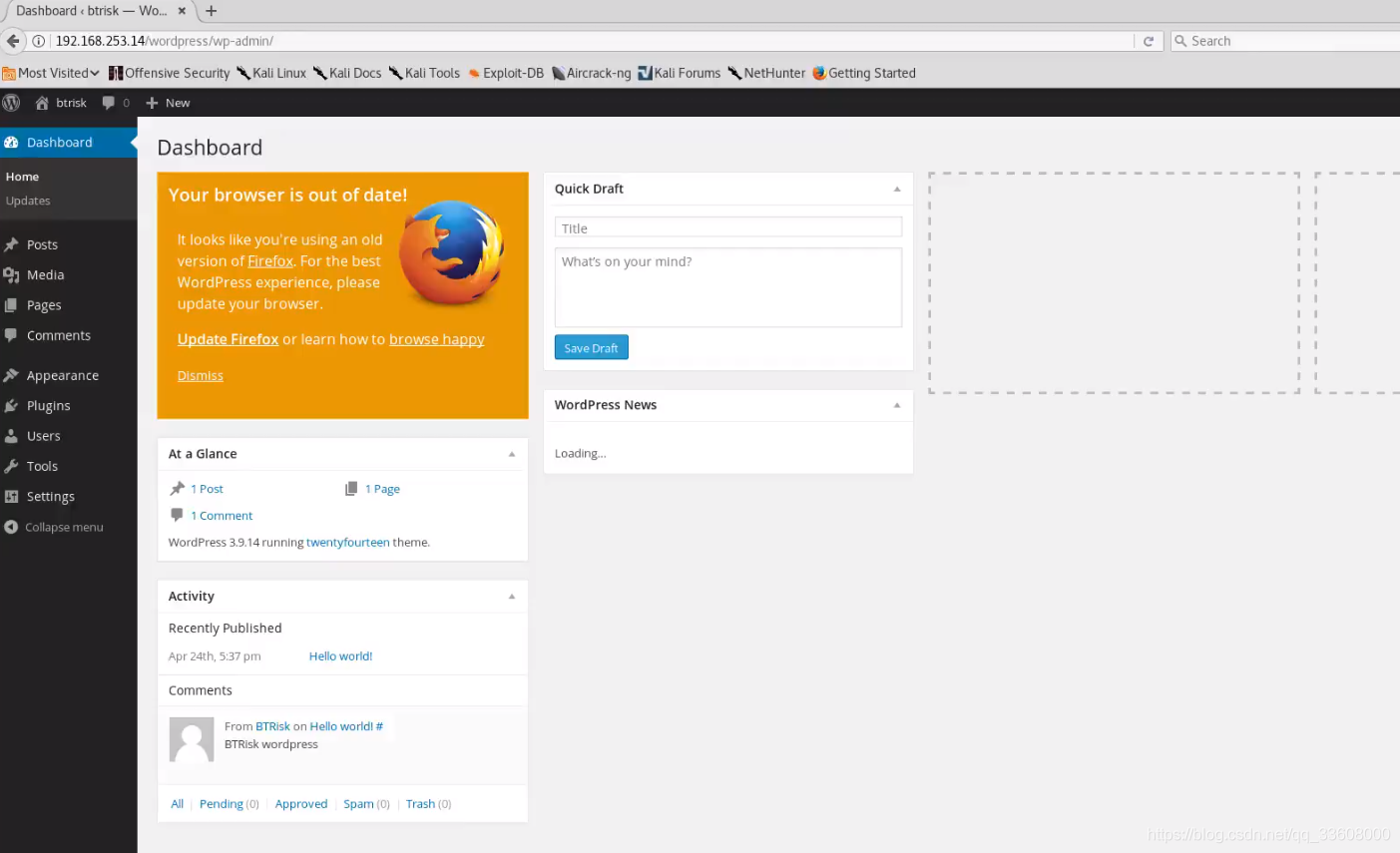Viewport: 1400px width, 853px height.
Task: Click the Media icon in sidebar
Action: [x=11, y=275]
